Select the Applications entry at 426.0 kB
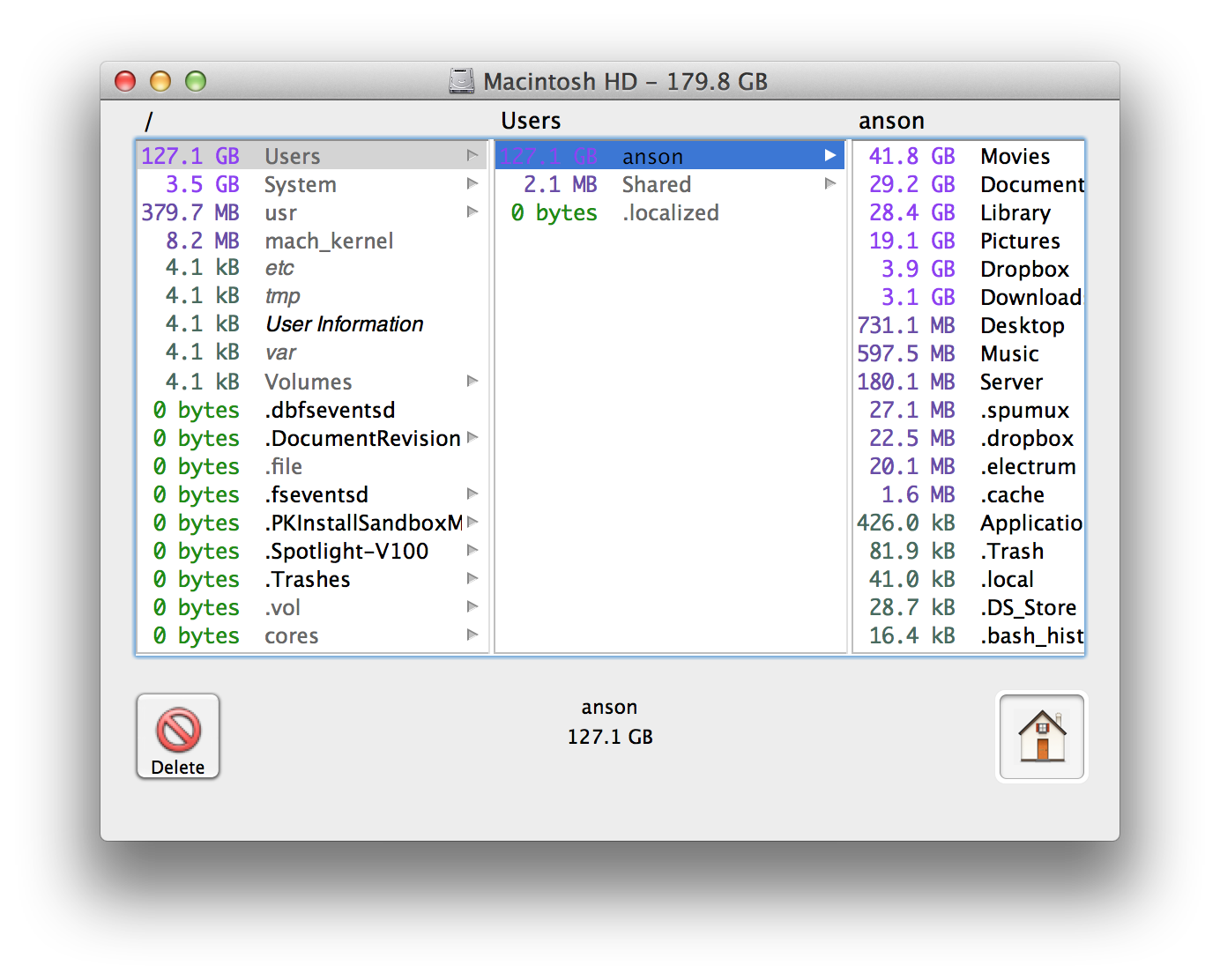The width and height of the screenshot is (1220, 980). [x=969, y=523]
